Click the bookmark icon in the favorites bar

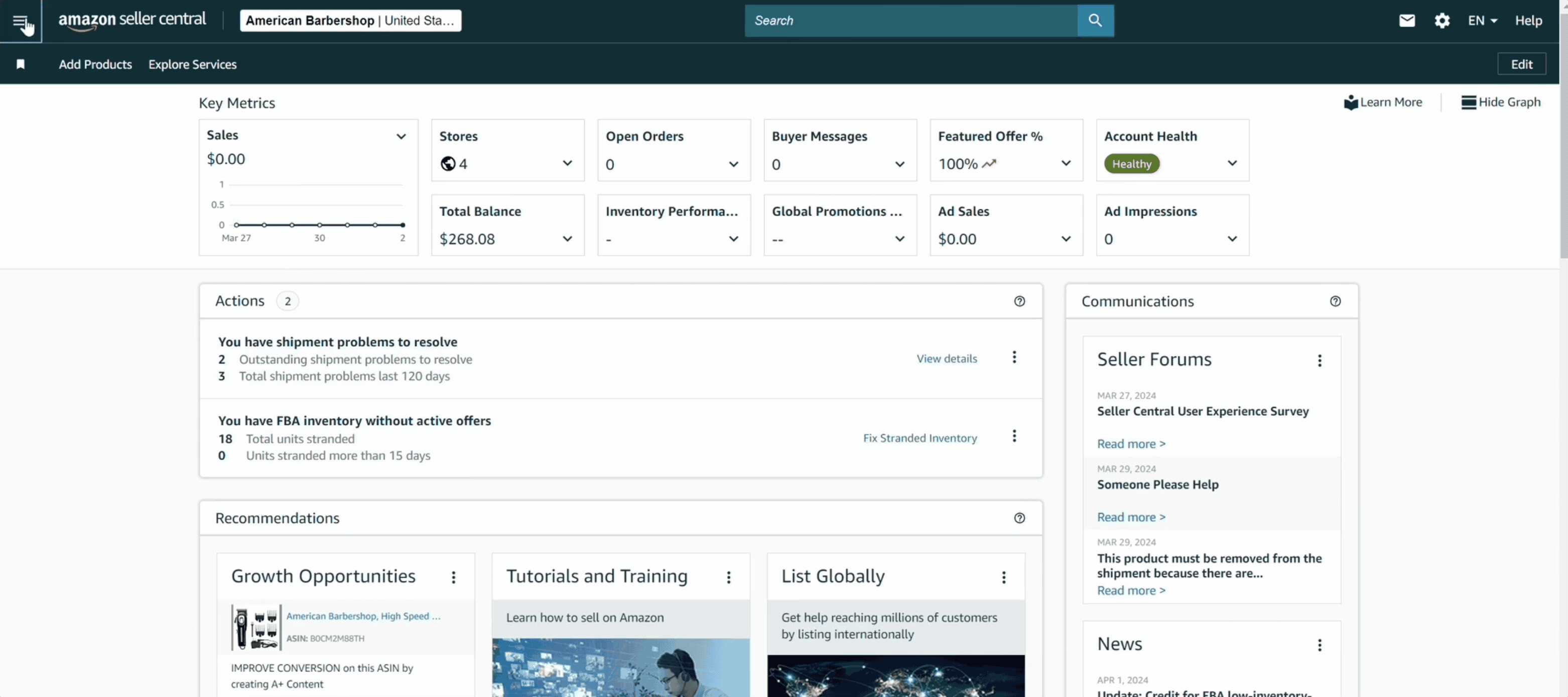point(20,64)
